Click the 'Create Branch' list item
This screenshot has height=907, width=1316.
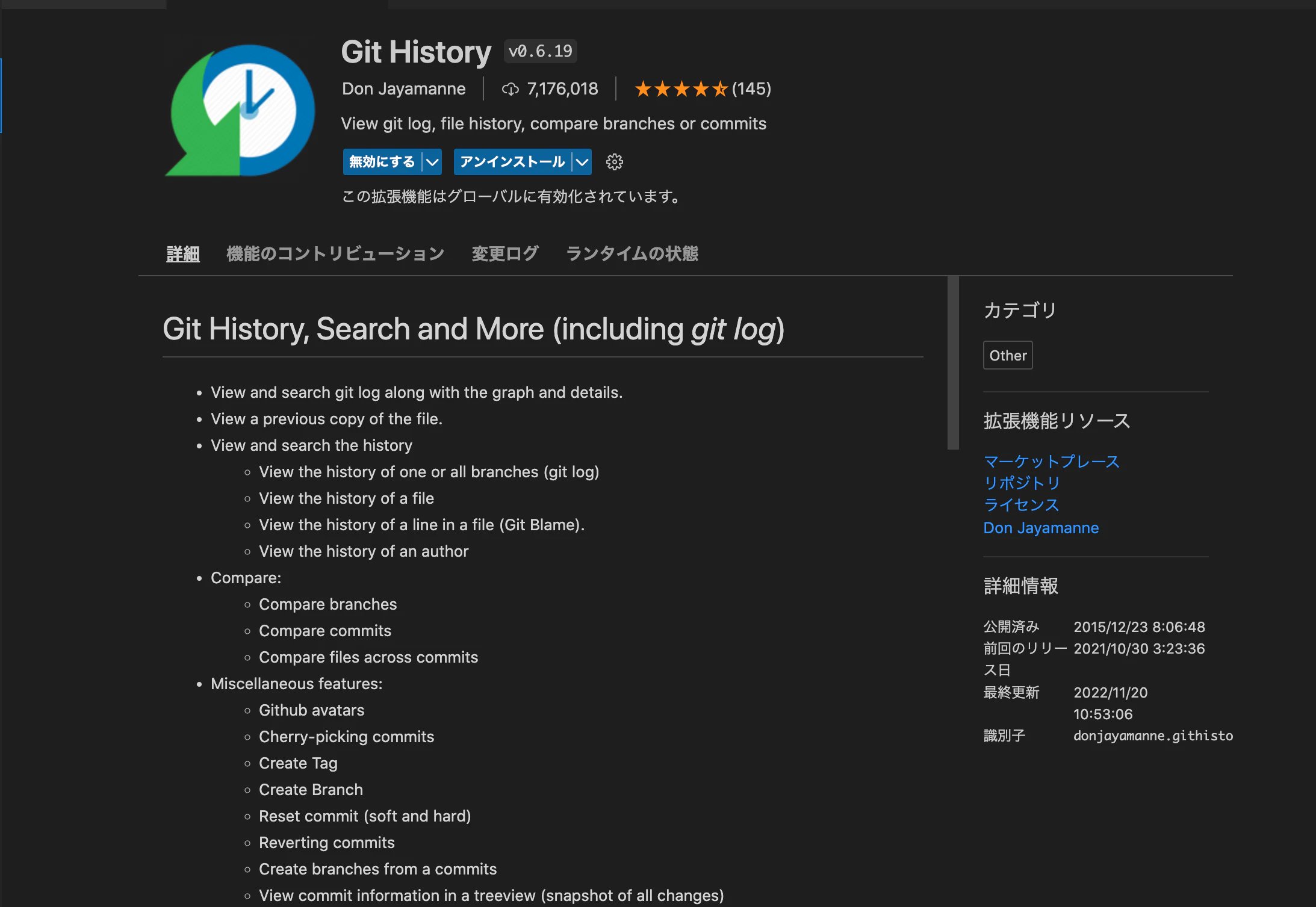[x=311, y=790]
